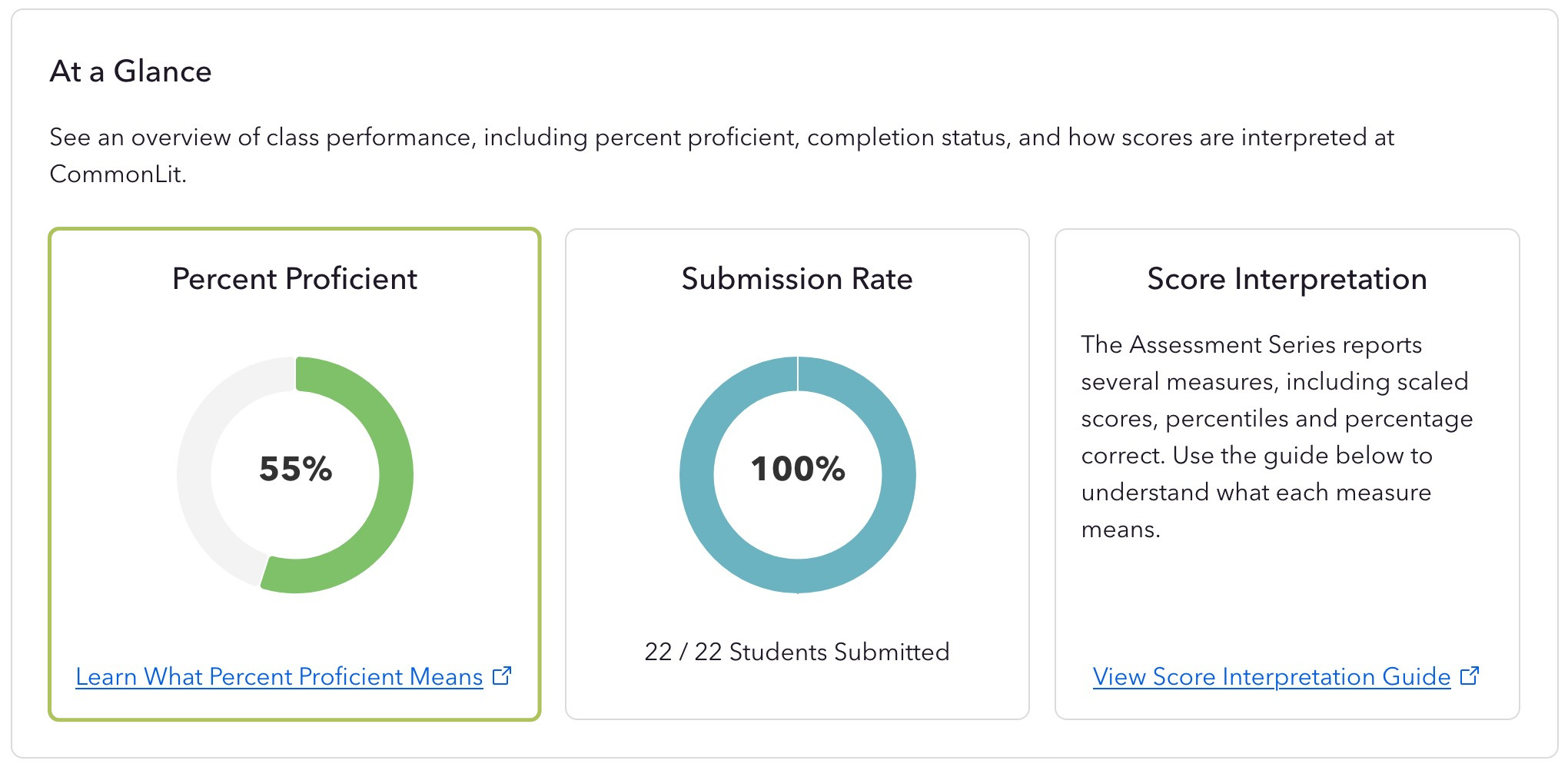Click the At a Glance heading

pyautogui.click(x=131, y=71)
